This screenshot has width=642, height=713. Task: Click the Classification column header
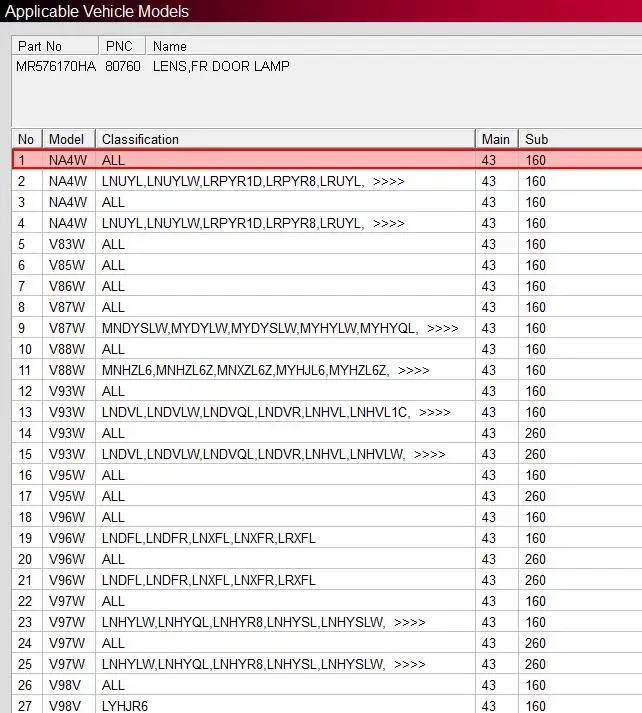(285, 139)
